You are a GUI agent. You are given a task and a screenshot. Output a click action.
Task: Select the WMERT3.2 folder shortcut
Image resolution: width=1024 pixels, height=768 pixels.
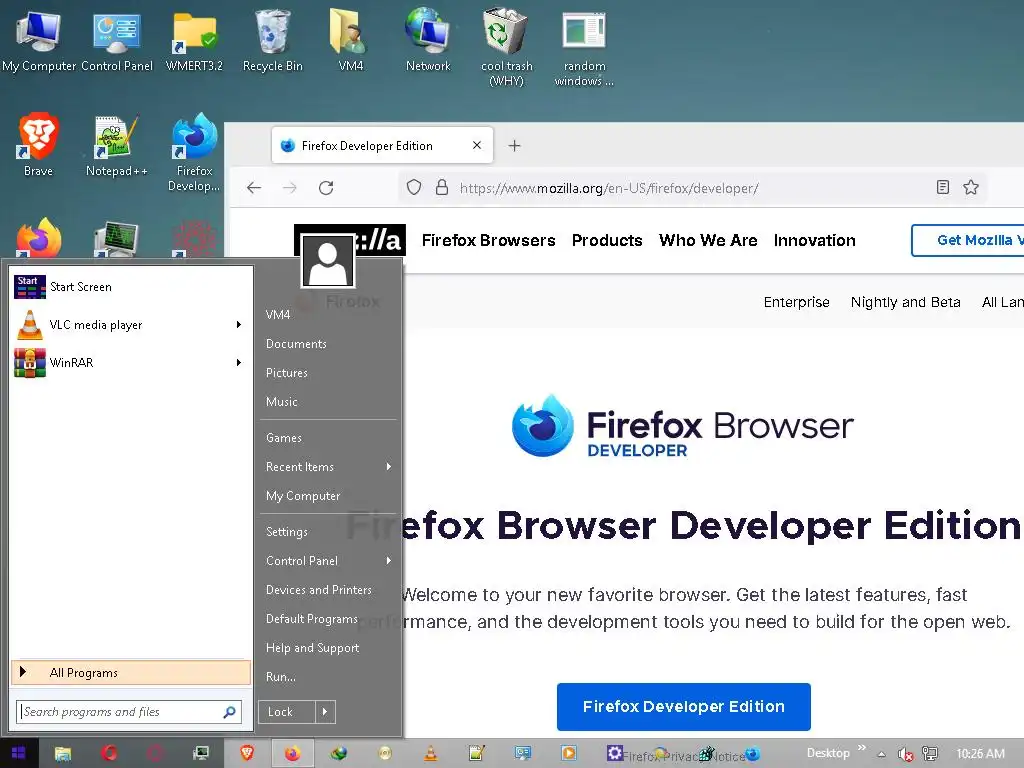[x=194, y=40]
